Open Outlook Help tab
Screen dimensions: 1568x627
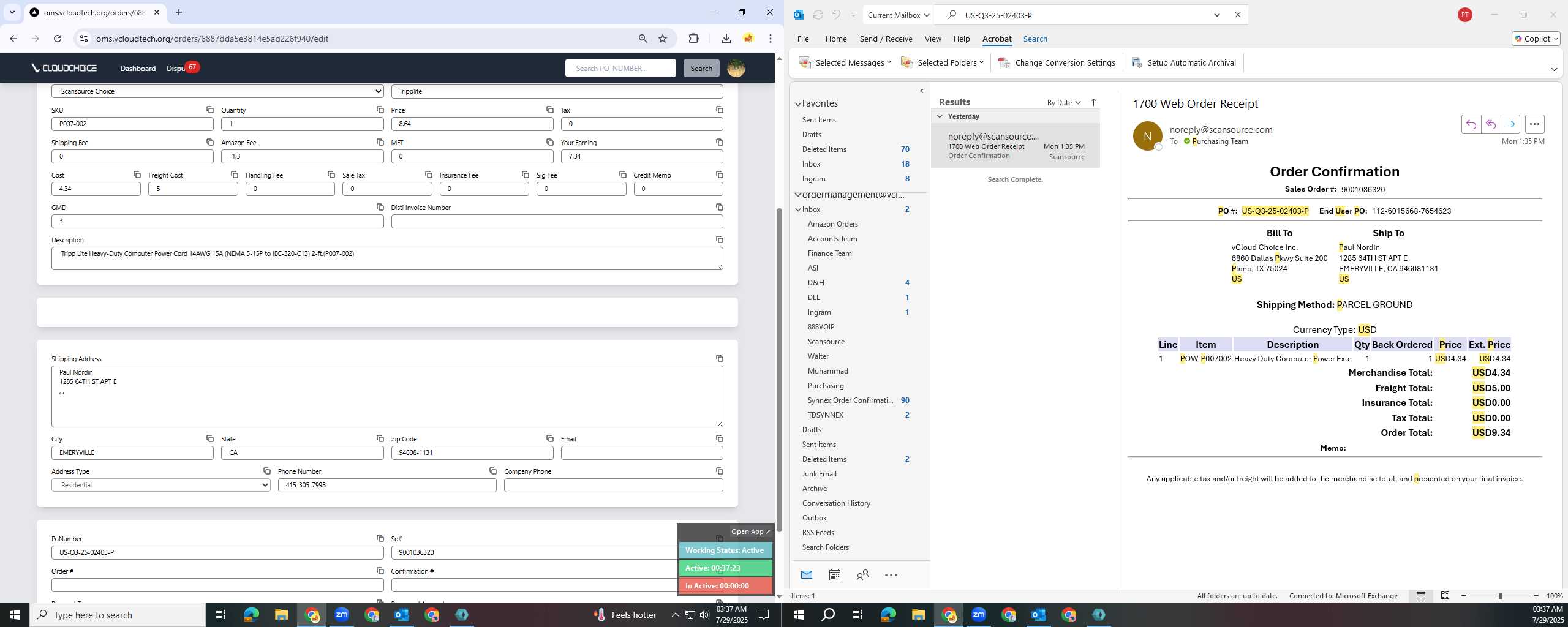click(961, 39)
